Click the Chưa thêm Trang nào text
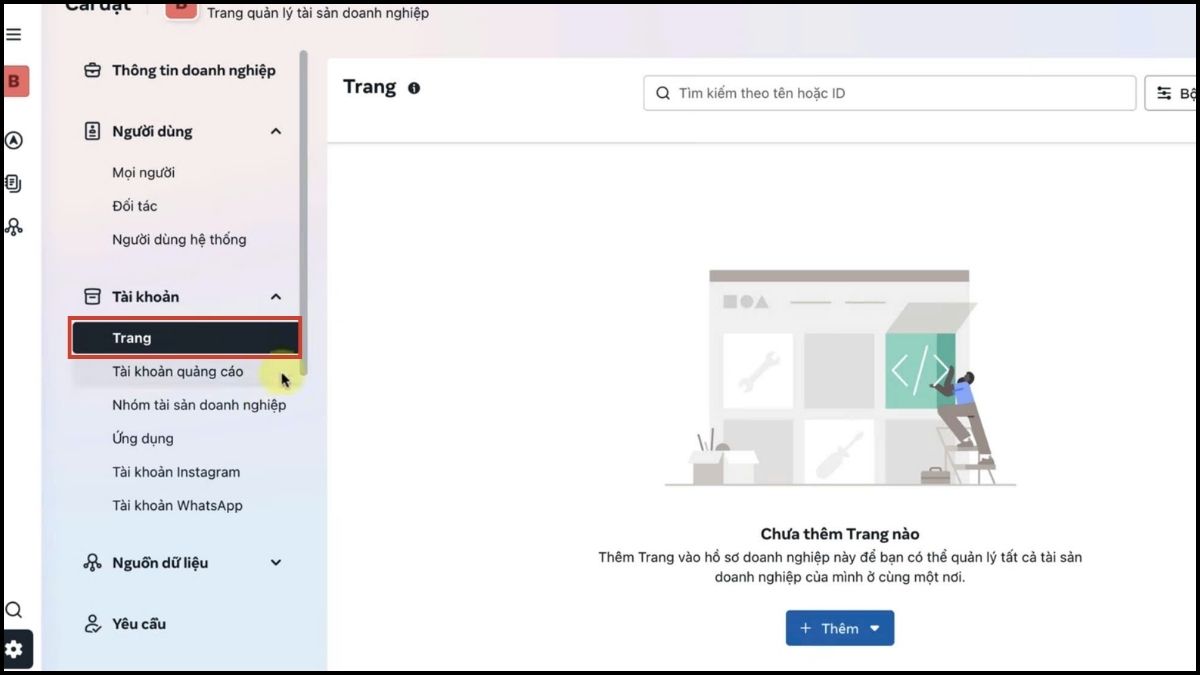This screenshot has width=1200, height=675. click(x=840, y=534)
